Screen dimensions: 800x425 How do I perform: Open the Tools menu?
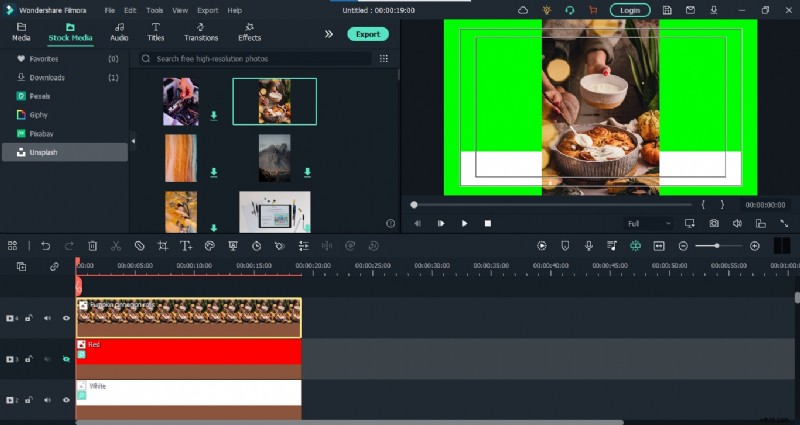pyautogui.click(x=155, y=10)
